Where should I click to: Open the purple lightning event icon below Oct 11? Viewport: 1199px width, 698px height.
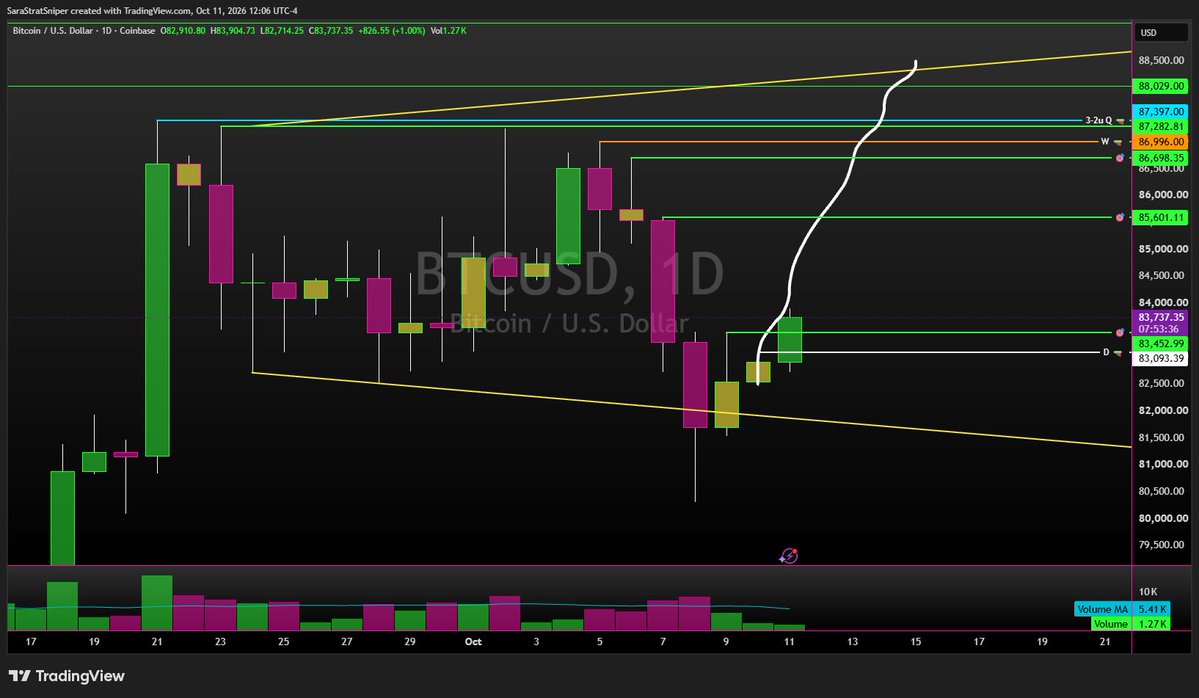[x=788, y=556]
